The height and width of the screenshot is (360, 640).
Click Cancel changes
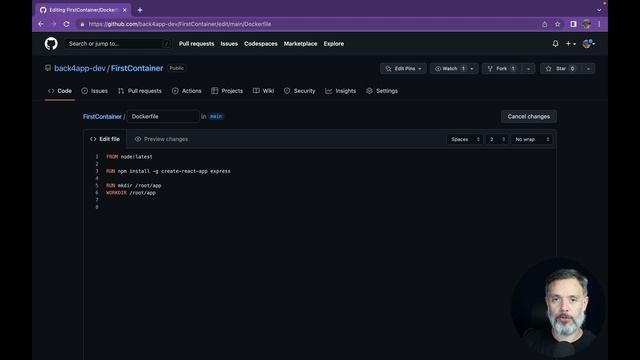(x=529, y=116)
